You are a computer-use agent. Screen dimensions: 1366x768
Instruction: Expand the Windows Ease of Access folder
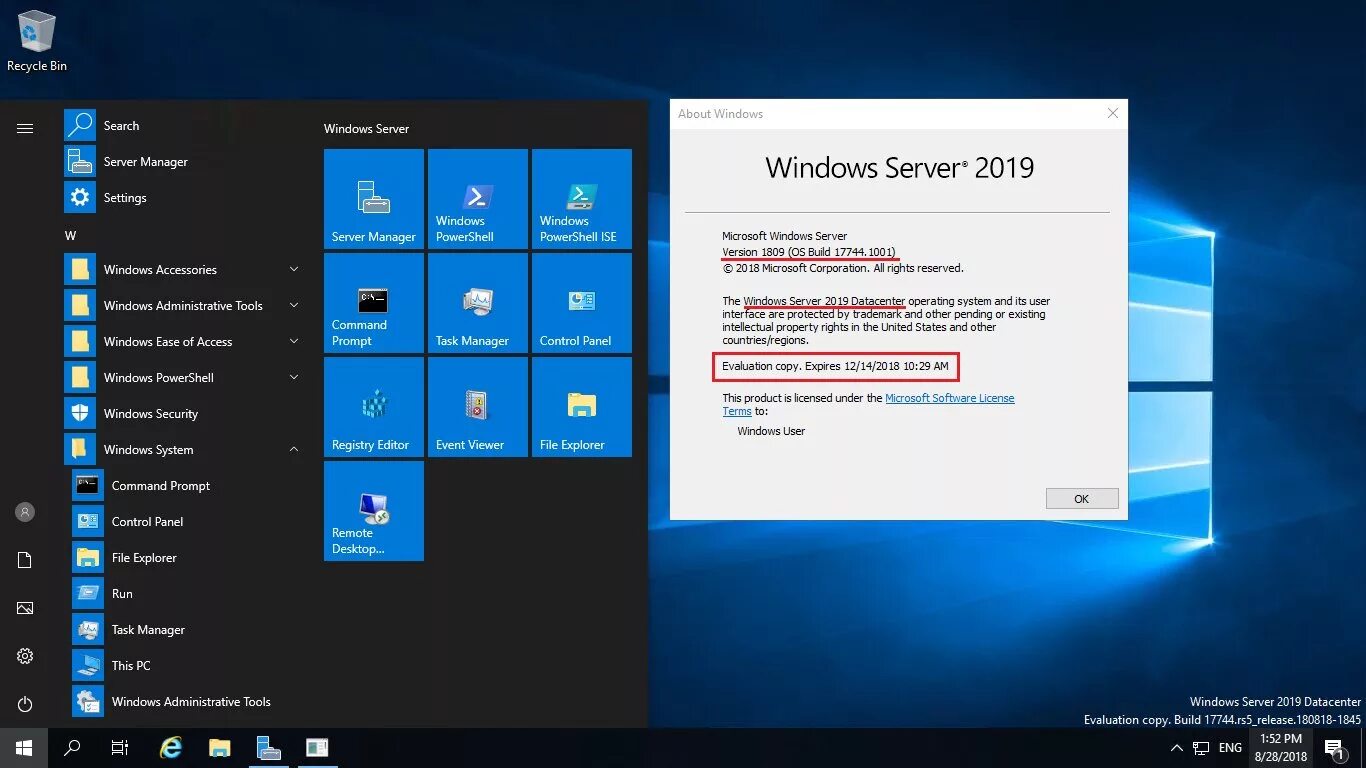185,342
